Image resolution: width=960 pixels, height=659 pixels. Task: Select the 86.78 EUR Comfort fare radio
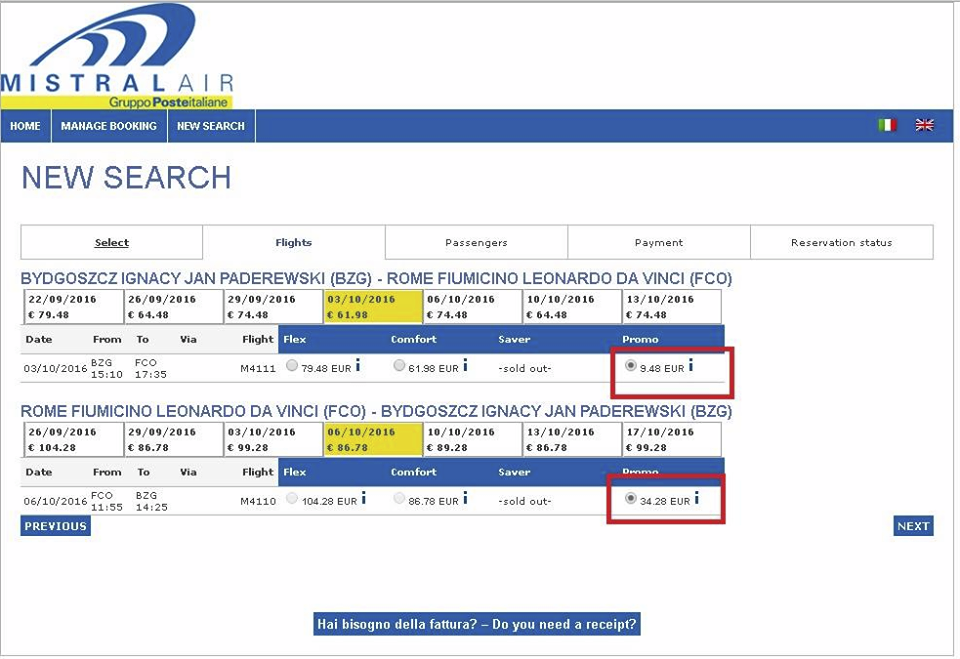pyautogui.click(x=399, y=499)
